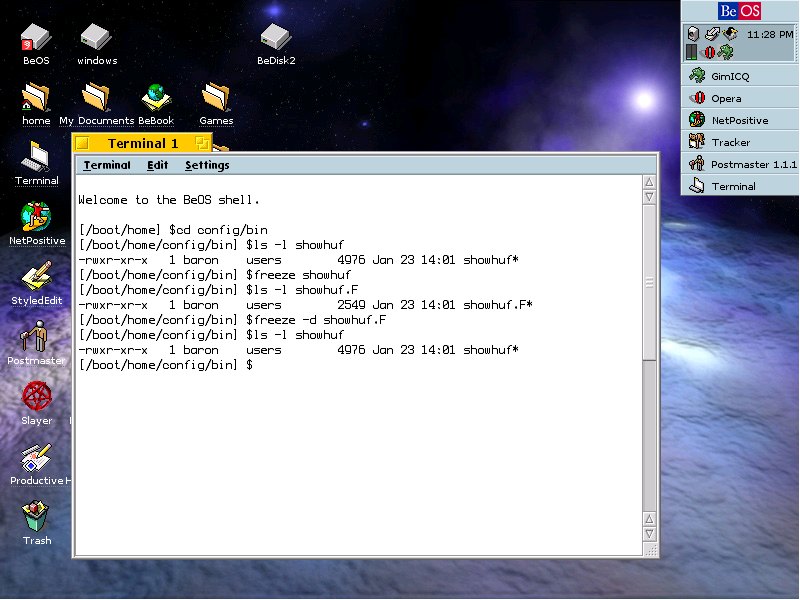Open the Terminal menu in the menu bar
Screen dimensions: 800x600
[x=107, y=165]
